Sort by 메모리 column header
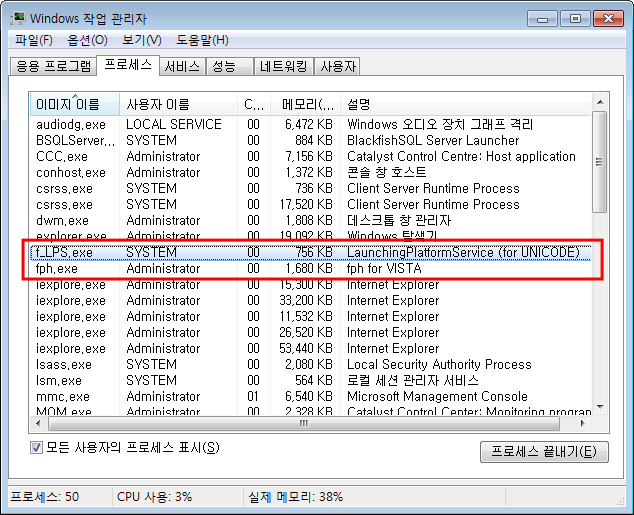This screenshot has height=515, width=634. [x=306, y=104]
